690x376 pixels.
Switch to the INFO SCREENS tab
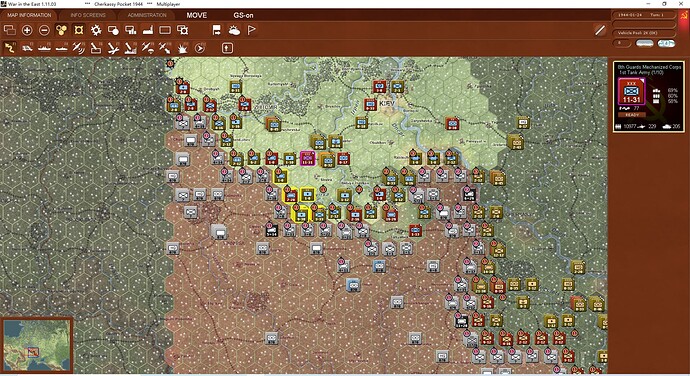(x=88, y=15)
